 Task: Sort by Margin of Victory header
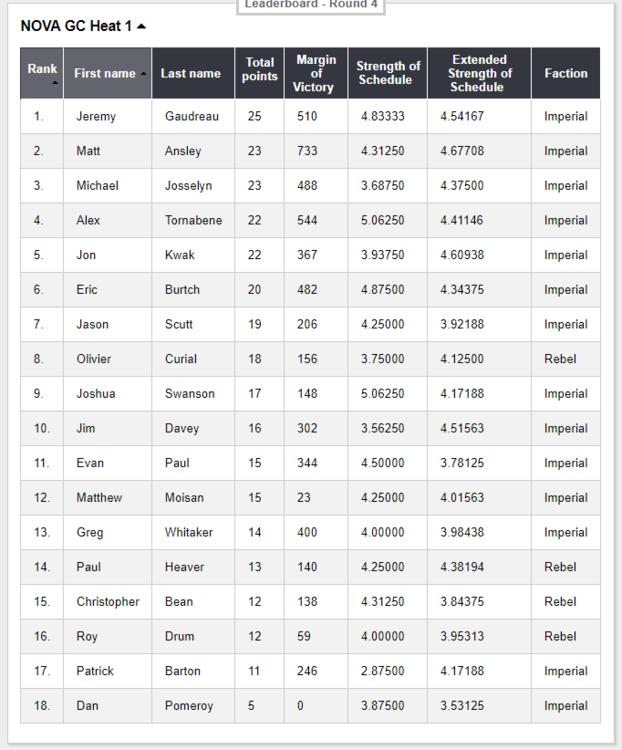(316, 73)
